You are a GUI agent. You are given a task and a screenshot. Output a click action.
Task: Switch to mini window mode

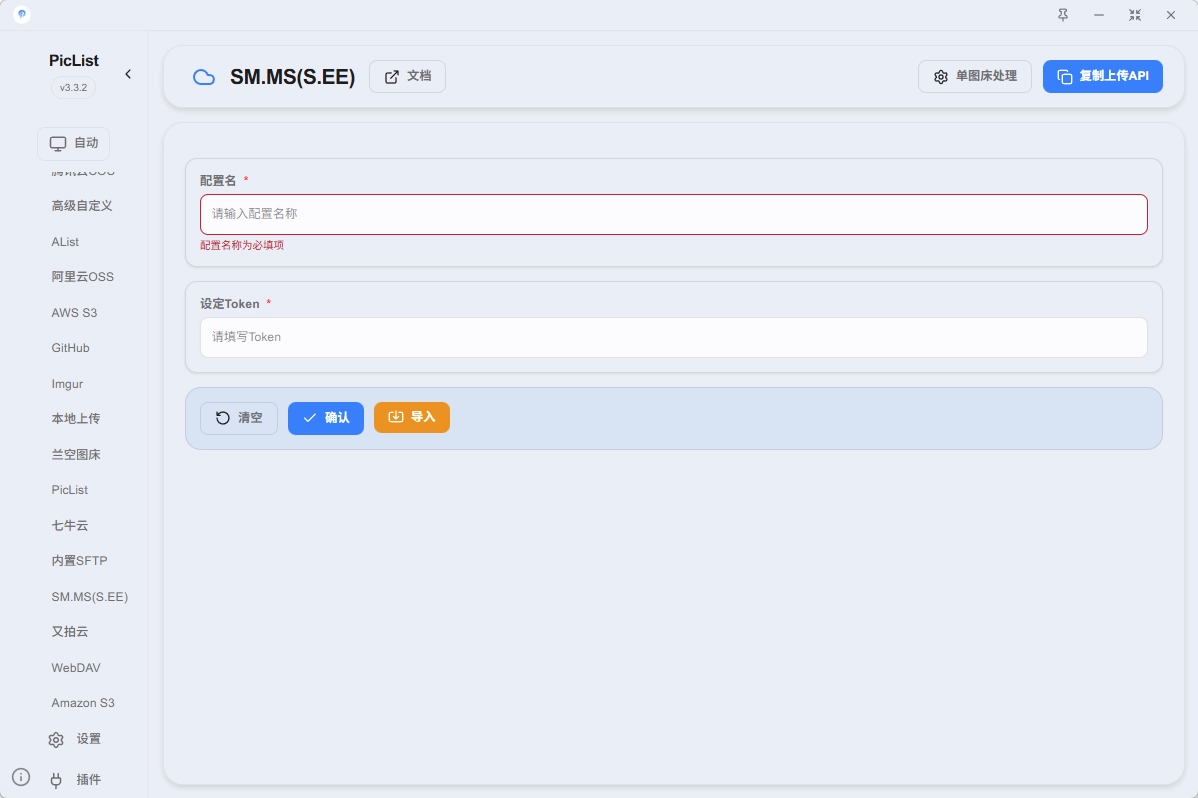point(1135,15)
